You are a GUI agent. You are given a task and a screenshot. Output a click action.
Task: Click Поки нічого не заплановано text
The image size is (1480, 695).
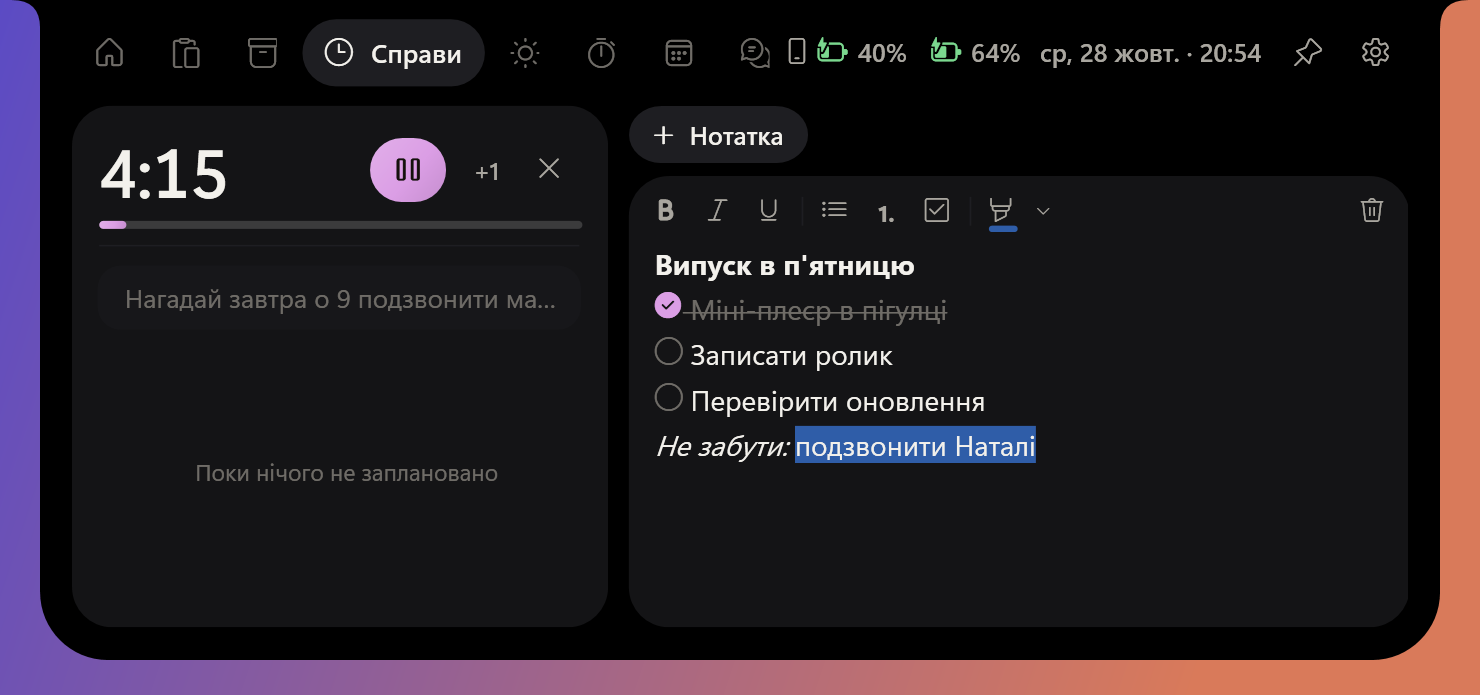(x=346, y=473)
